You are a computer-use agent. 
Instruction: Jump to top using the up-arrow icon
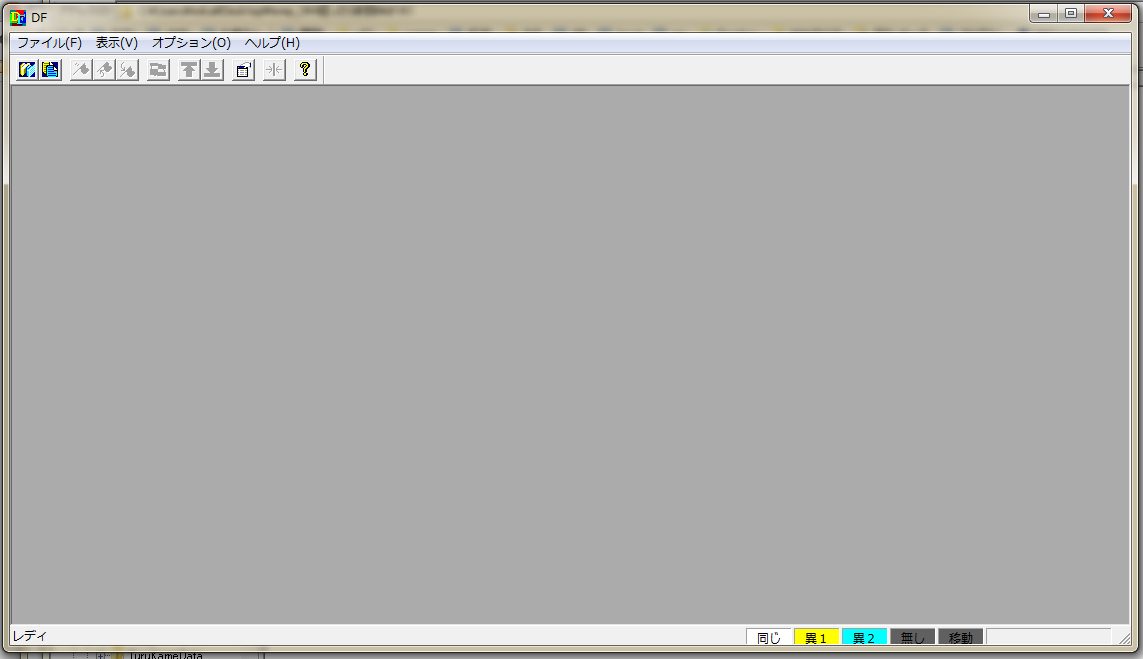point(188,69)
